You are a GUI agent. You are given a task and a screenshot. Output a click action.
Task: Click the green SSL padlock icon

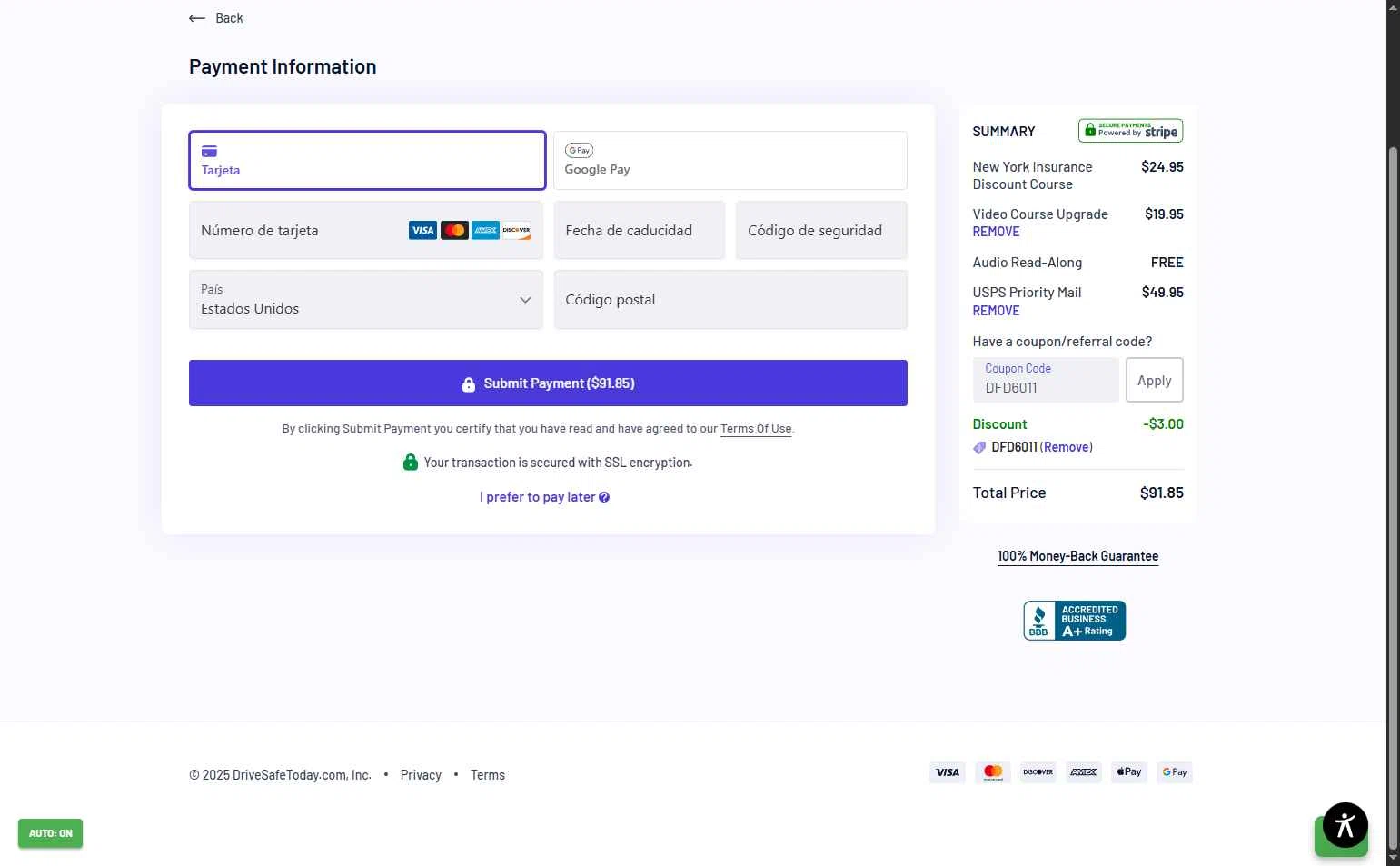(x=411, y=462)
